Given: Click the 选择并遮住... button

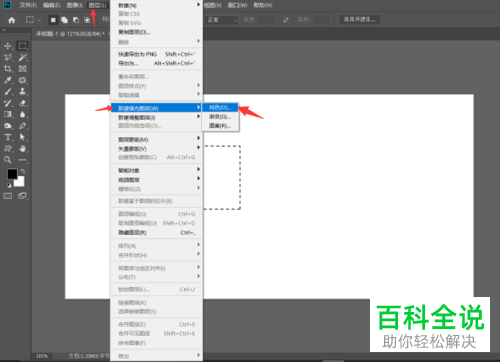Looking at the screenshot, I should (x=360, y=20).
